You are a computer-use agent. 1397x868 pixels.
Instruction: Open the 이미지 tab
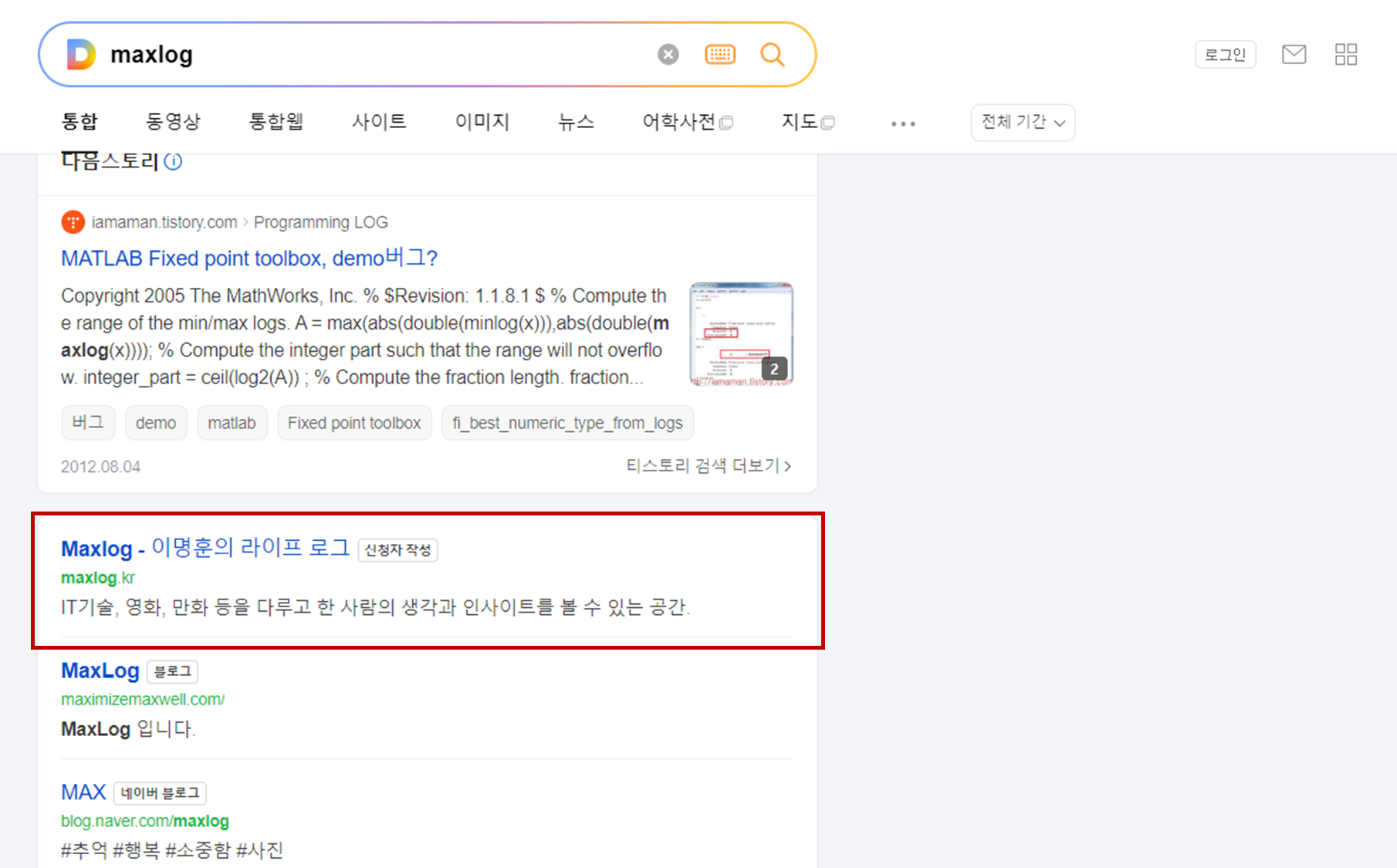pyautogui.click(x=482, y=122)
